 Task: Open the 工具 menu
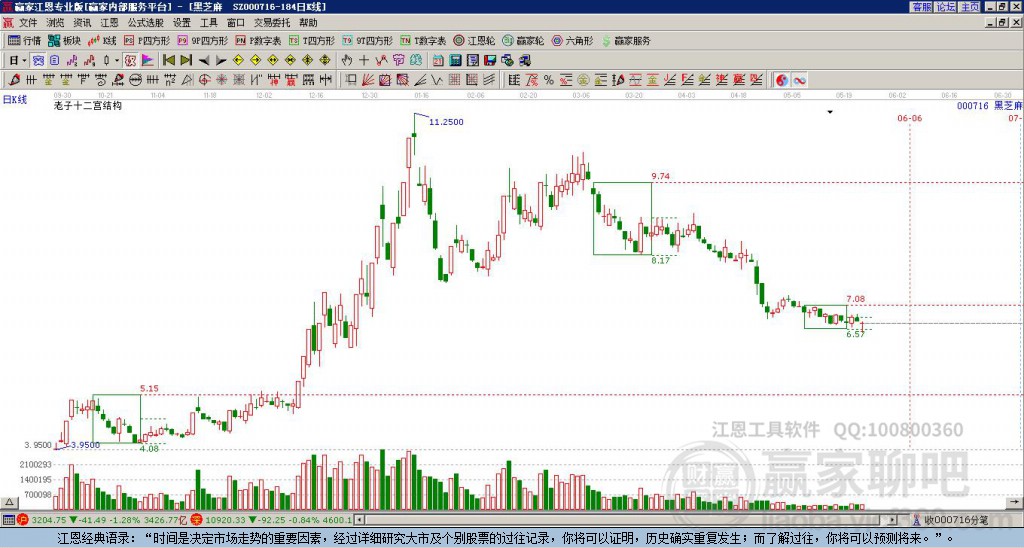tap(208, 23)
